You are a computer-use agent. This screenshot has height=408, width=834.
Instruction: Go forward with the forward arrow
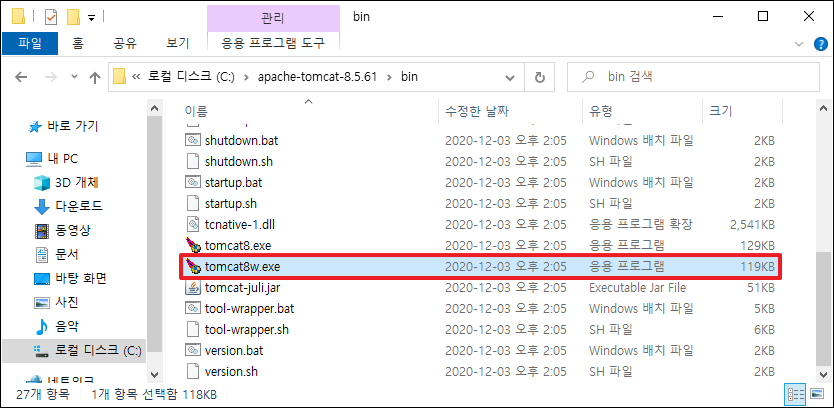click(x=51, y=77)
